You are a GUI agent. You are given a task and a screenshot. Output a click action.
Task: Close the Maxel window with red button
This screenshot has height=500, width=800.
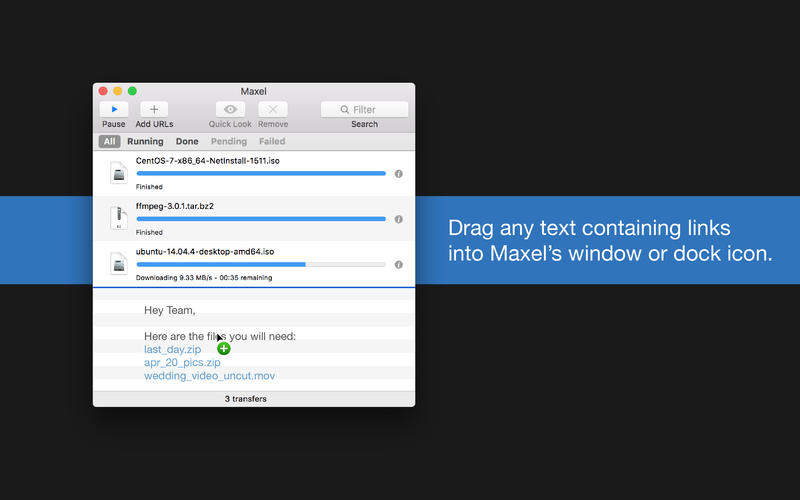point(103,91)
